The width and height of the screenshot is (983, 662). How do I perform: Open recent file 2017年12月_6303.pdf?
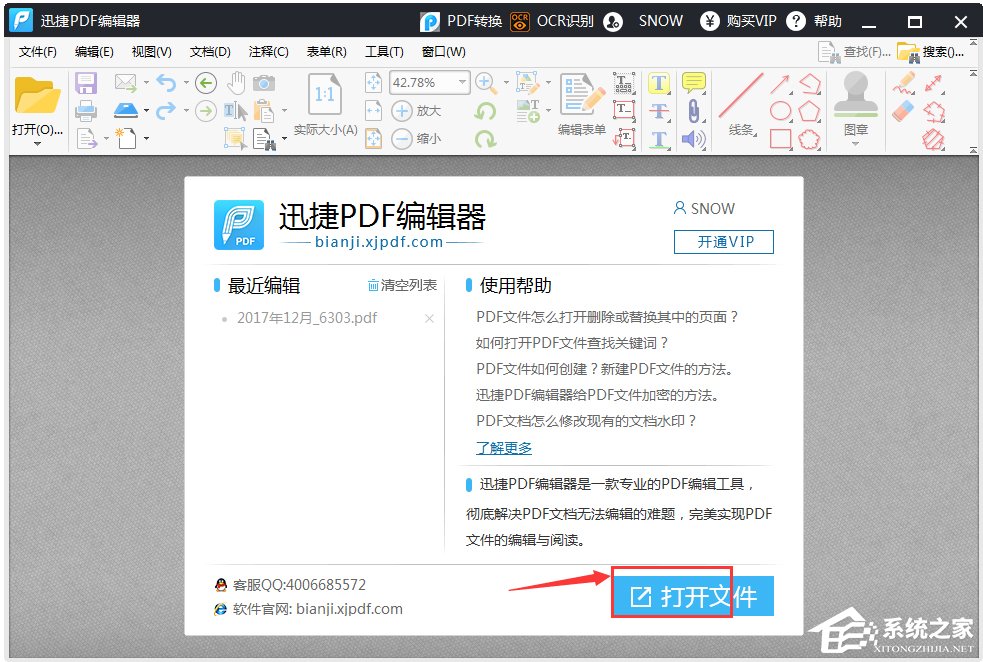(307, 318)
